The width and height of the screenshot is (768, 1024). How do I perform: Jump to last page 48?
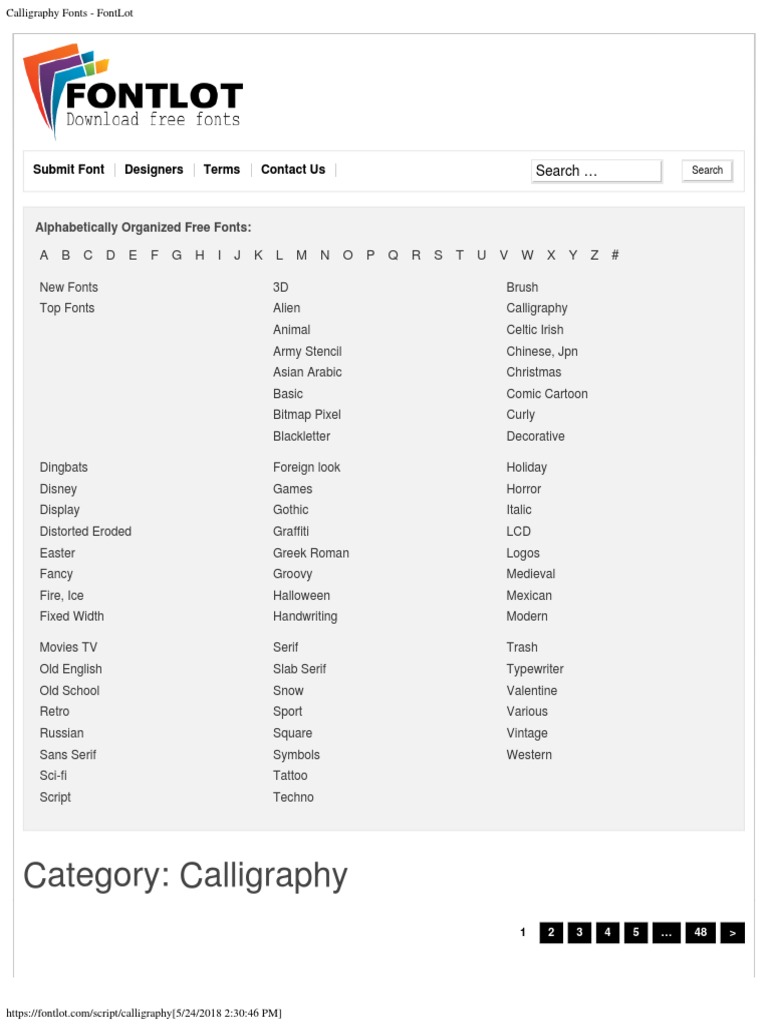point(700,933)
